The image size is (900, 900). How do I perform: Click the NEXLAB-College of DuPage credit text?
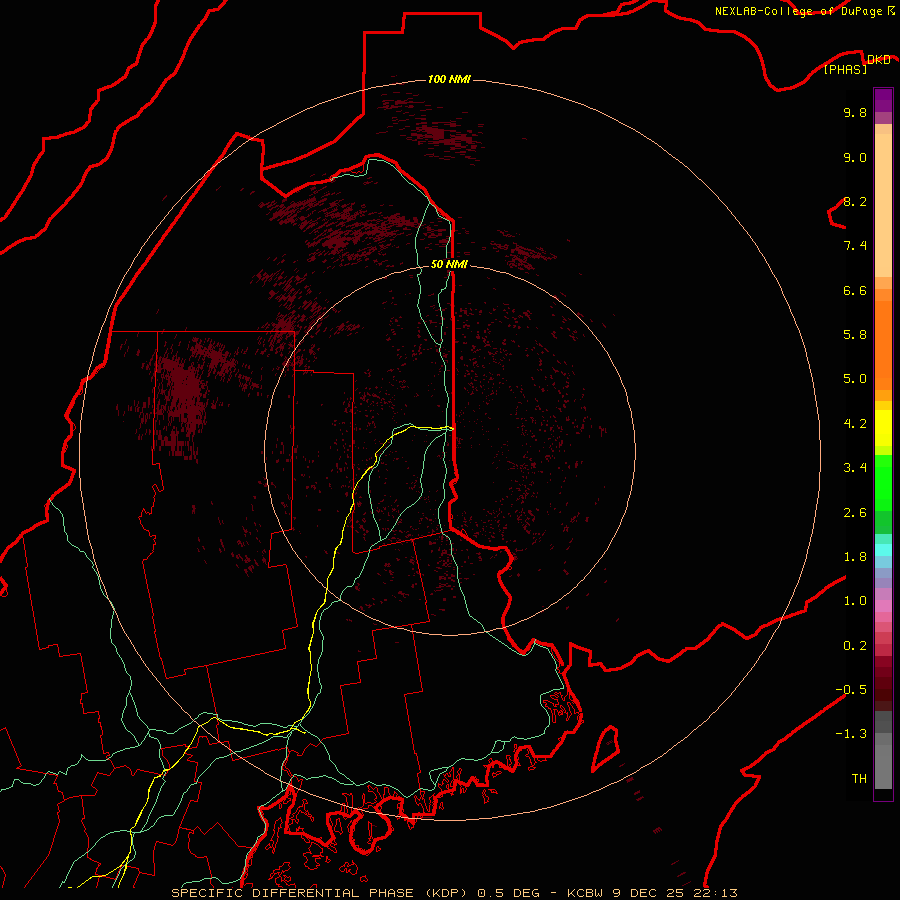tap(798, 11)
